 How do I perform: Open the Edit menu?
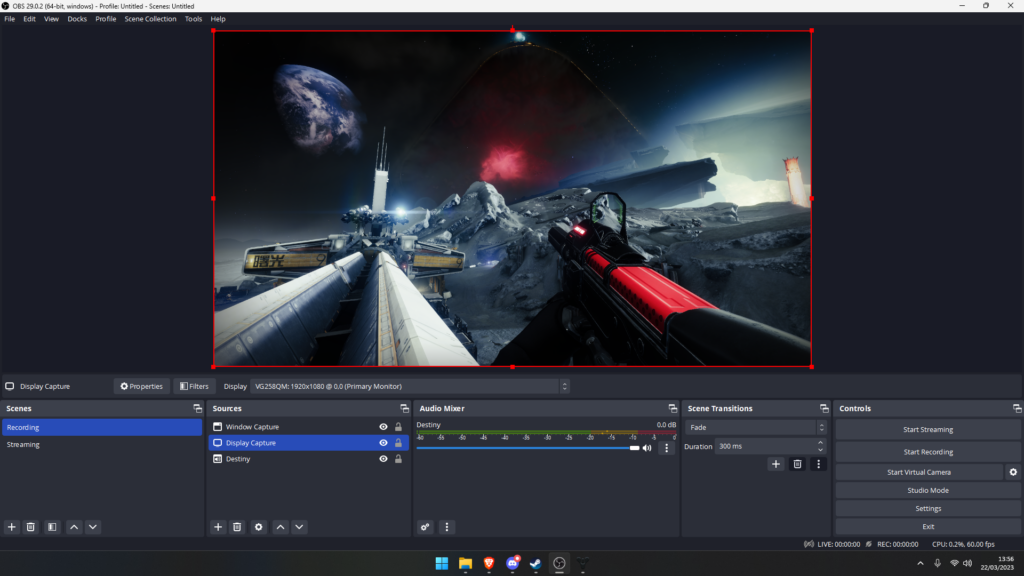pos(29,19)
